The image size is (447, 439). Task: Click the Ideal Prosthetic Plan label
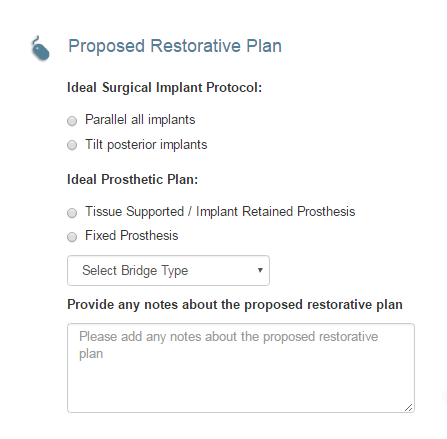pyautogui.click(x=132, y=179)
